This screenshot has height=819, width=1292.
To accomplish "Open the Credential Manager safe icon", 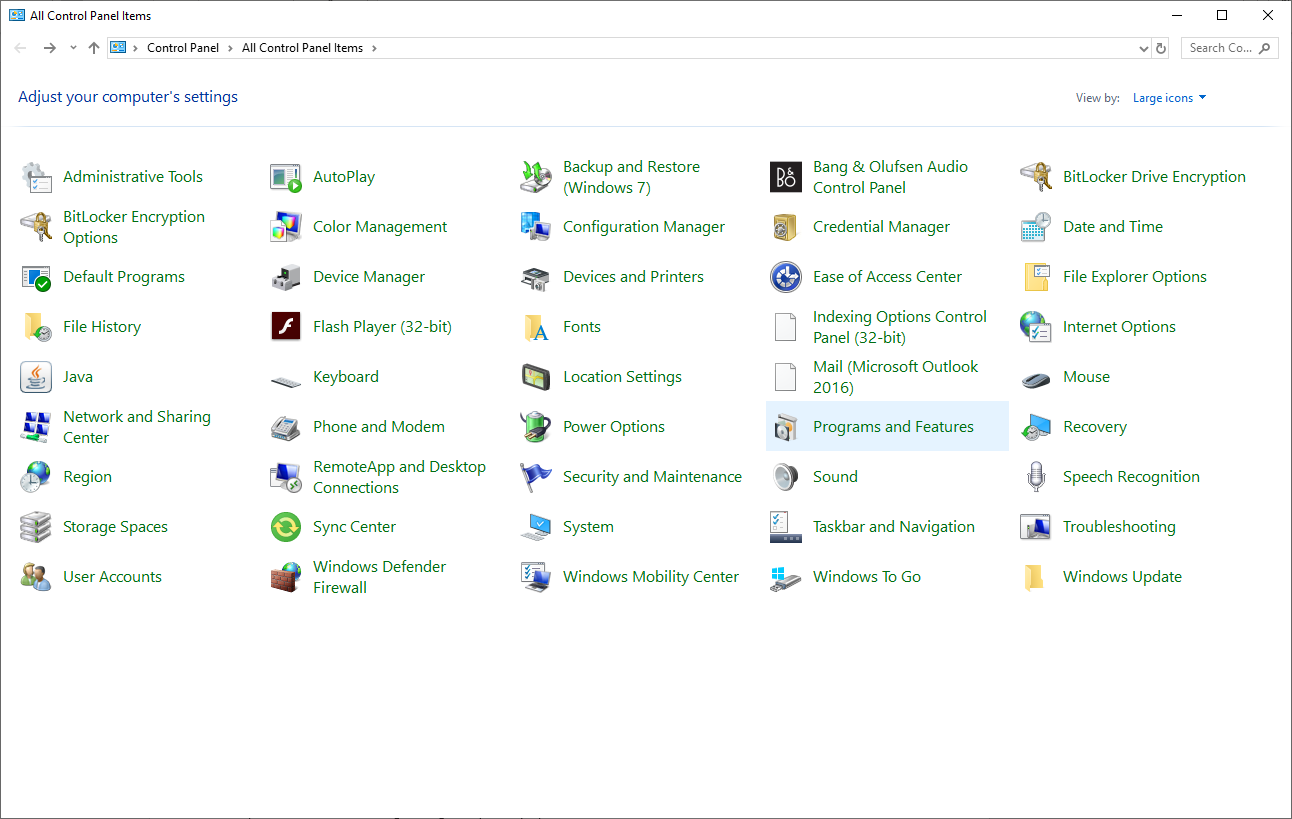I will (786, 227).
